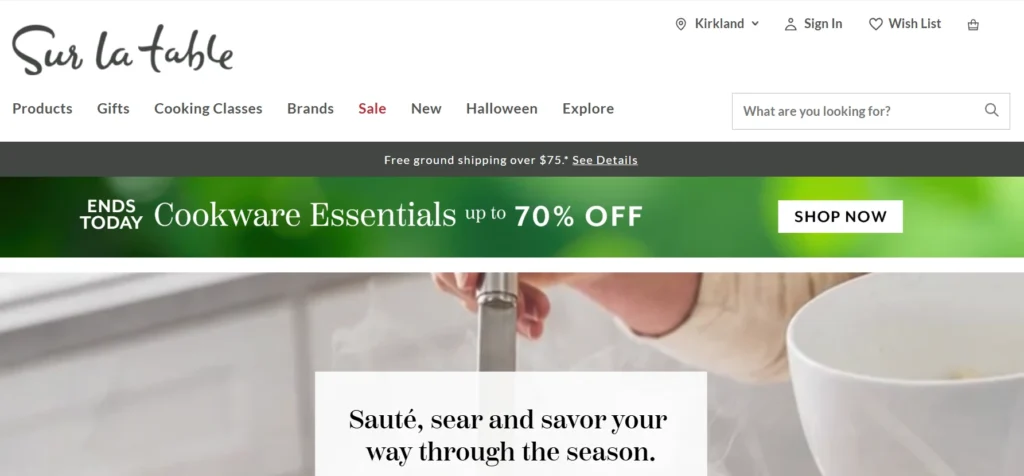Click the Sauté, sear and savor hero image

[x=512, y=374]
